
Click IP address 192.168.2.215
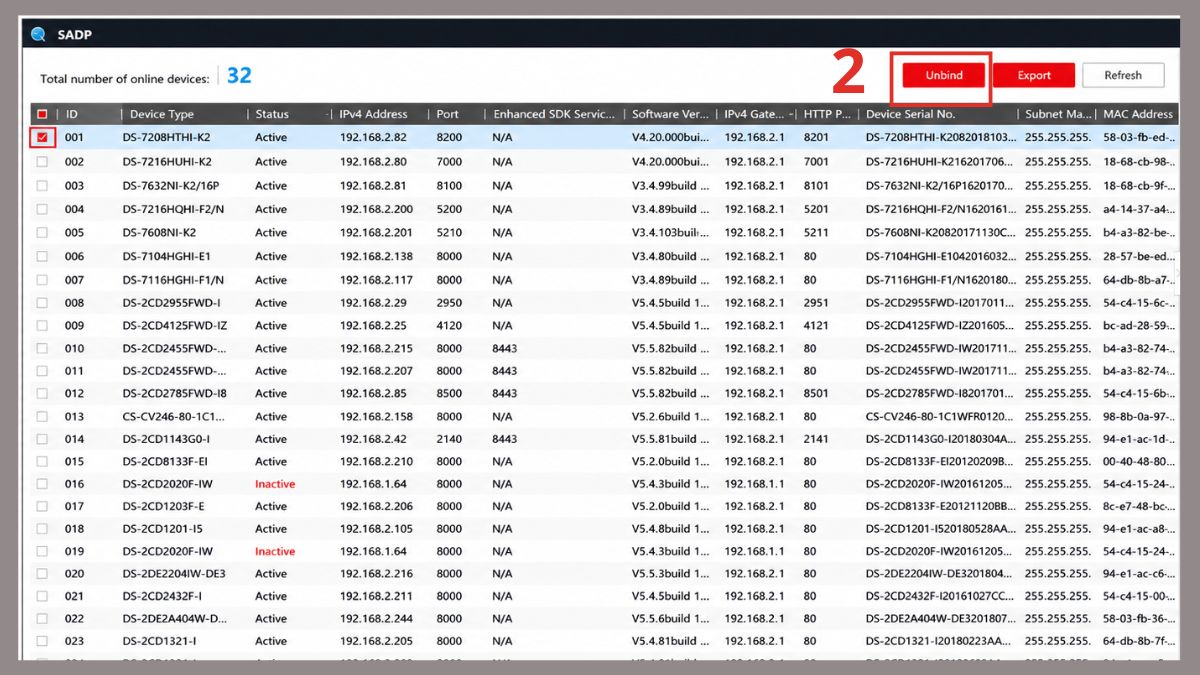[x=376, y=349]
